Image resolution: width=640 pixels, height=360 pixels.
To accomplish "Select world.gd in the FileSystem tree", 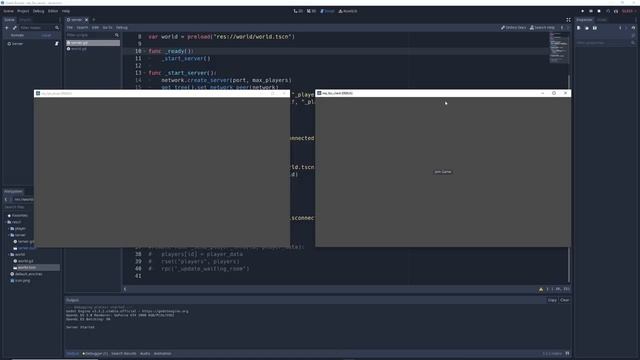I will click(x=25, y=261).
